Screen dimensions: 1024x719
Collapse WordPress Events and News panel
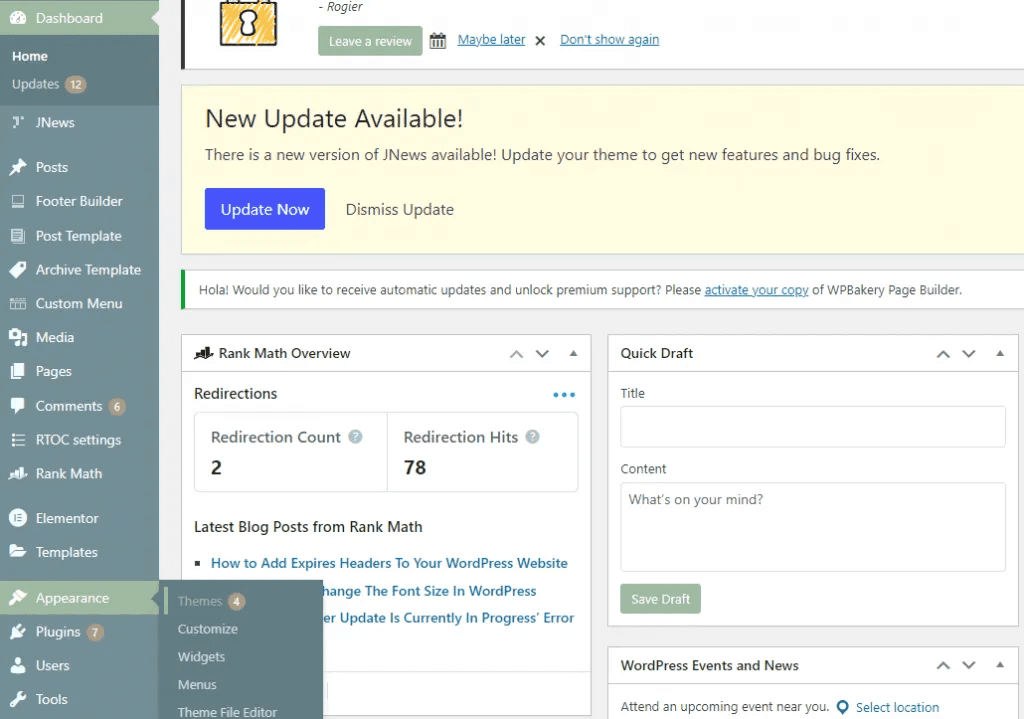(x=1000, y=665)
